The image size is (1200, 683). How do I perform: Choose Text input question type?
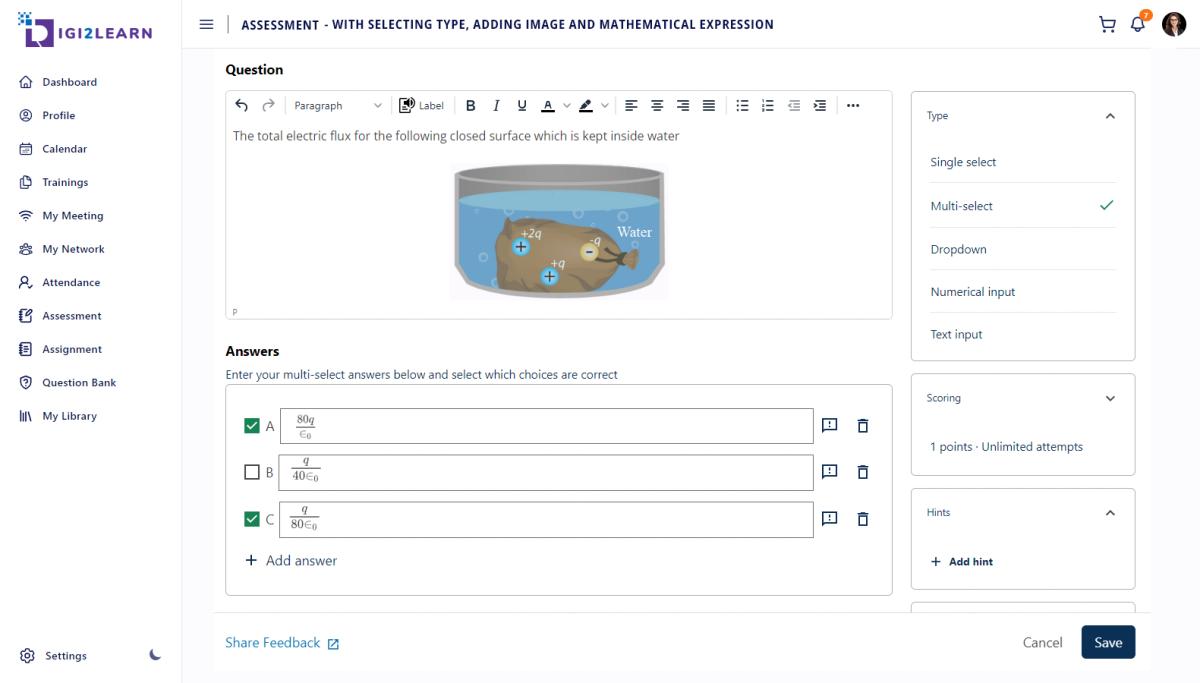pos(1022,334)
